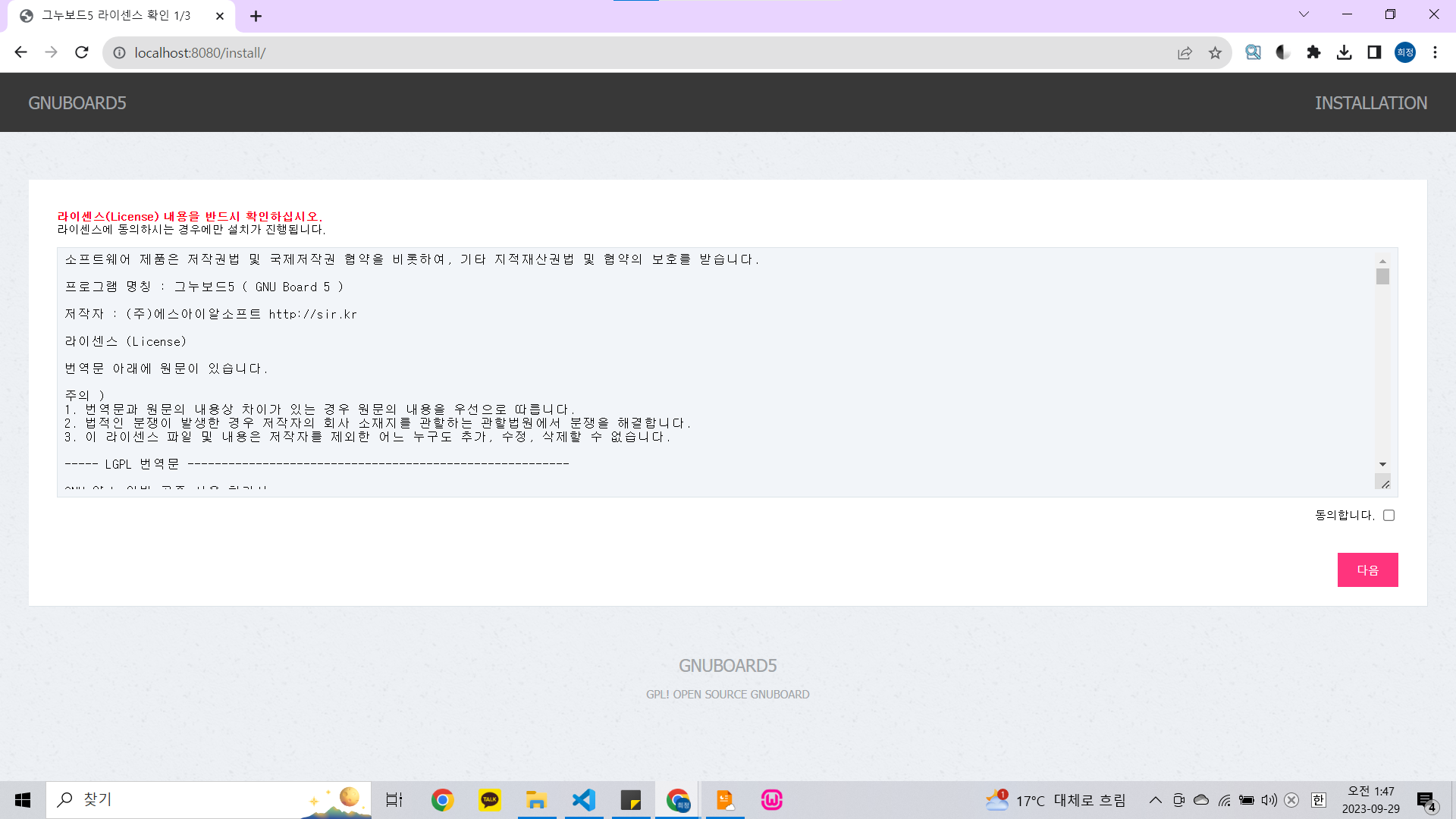Open the 희정 profile avatar
The width and height of the screenshot is (1456, 819).
coord(1405,52)
